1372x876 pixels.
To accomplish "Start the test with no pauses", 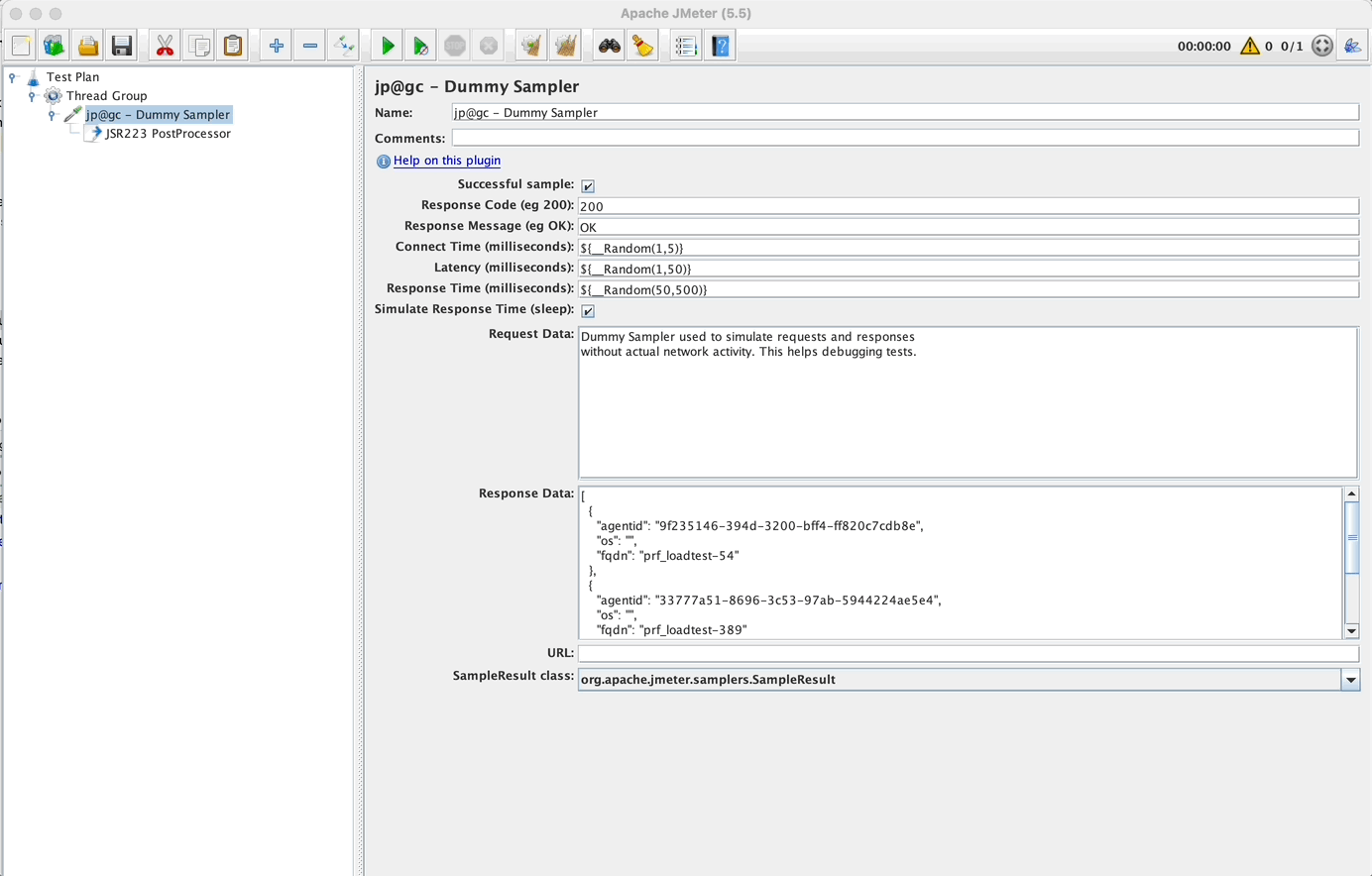I will click(x=420, y=46).
